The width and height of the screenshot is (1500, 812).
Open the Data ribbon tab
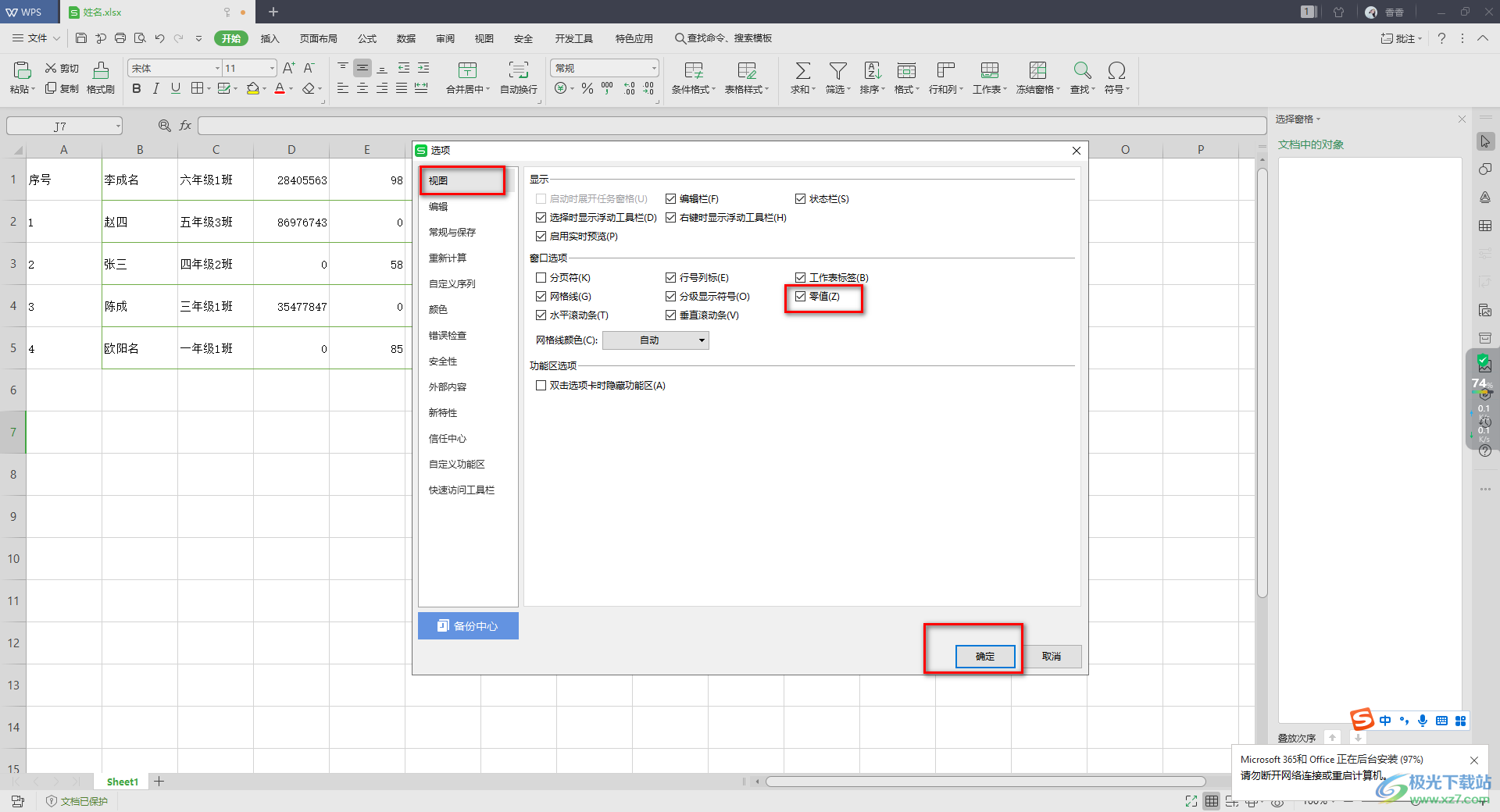(406, 38)
